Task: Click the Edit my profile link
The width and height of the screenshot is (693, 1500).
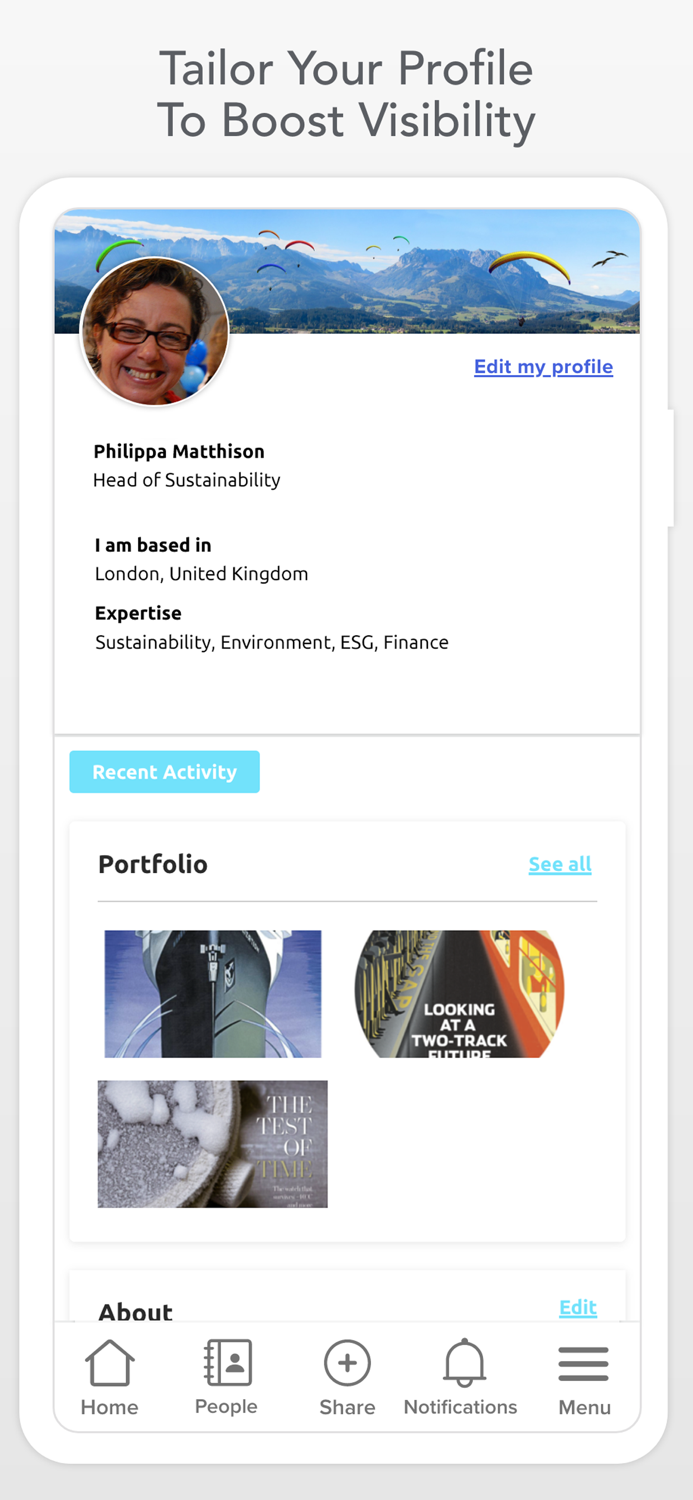Action: pyautogui.click(x=543, y=367)
